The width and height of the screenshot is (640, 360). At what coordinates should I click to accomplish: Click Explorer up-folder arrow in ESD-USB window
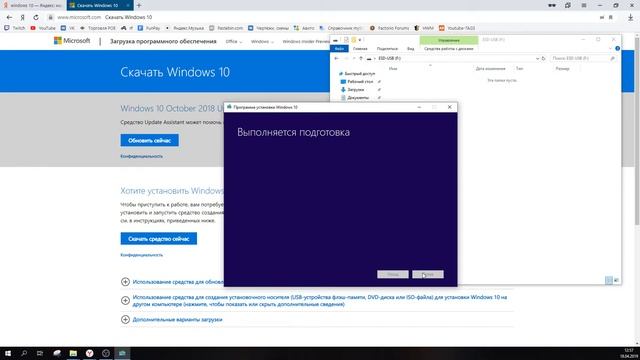361,58
